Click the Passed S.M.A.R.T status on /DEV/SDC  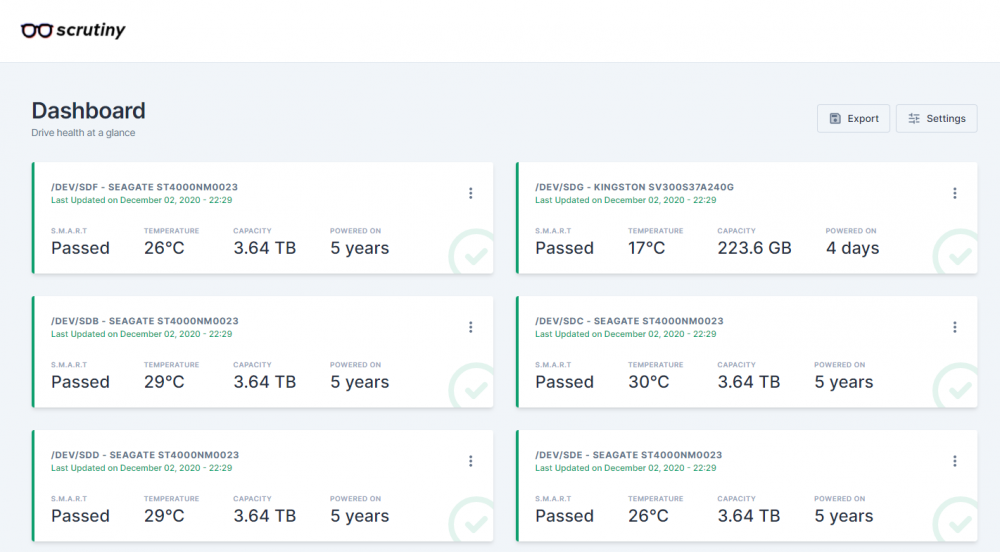(x=564, y=382)
